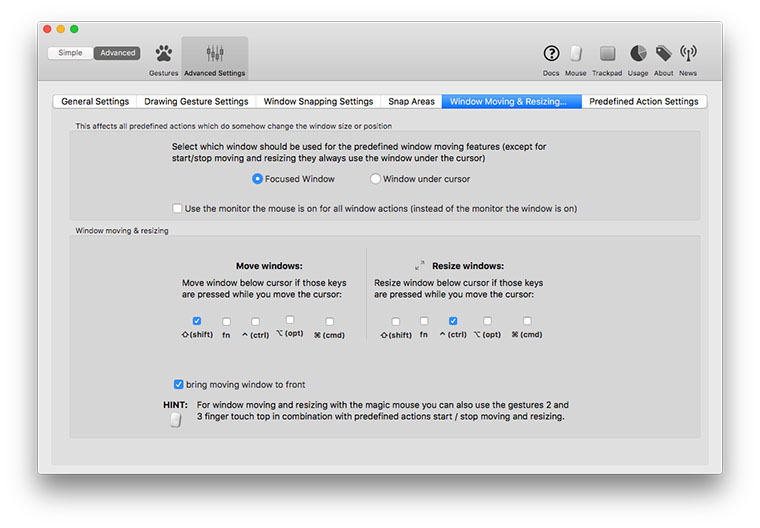Image resolution: width=760 pixels, height=528 pixels.
Task: Open the News antenna icon
Action: pos(688,54)
